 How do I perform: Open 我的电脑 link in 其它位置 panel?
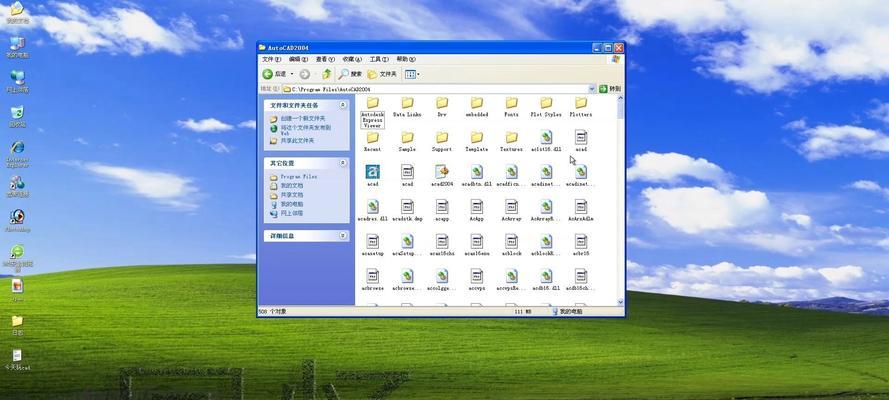(x=291, y=204)
